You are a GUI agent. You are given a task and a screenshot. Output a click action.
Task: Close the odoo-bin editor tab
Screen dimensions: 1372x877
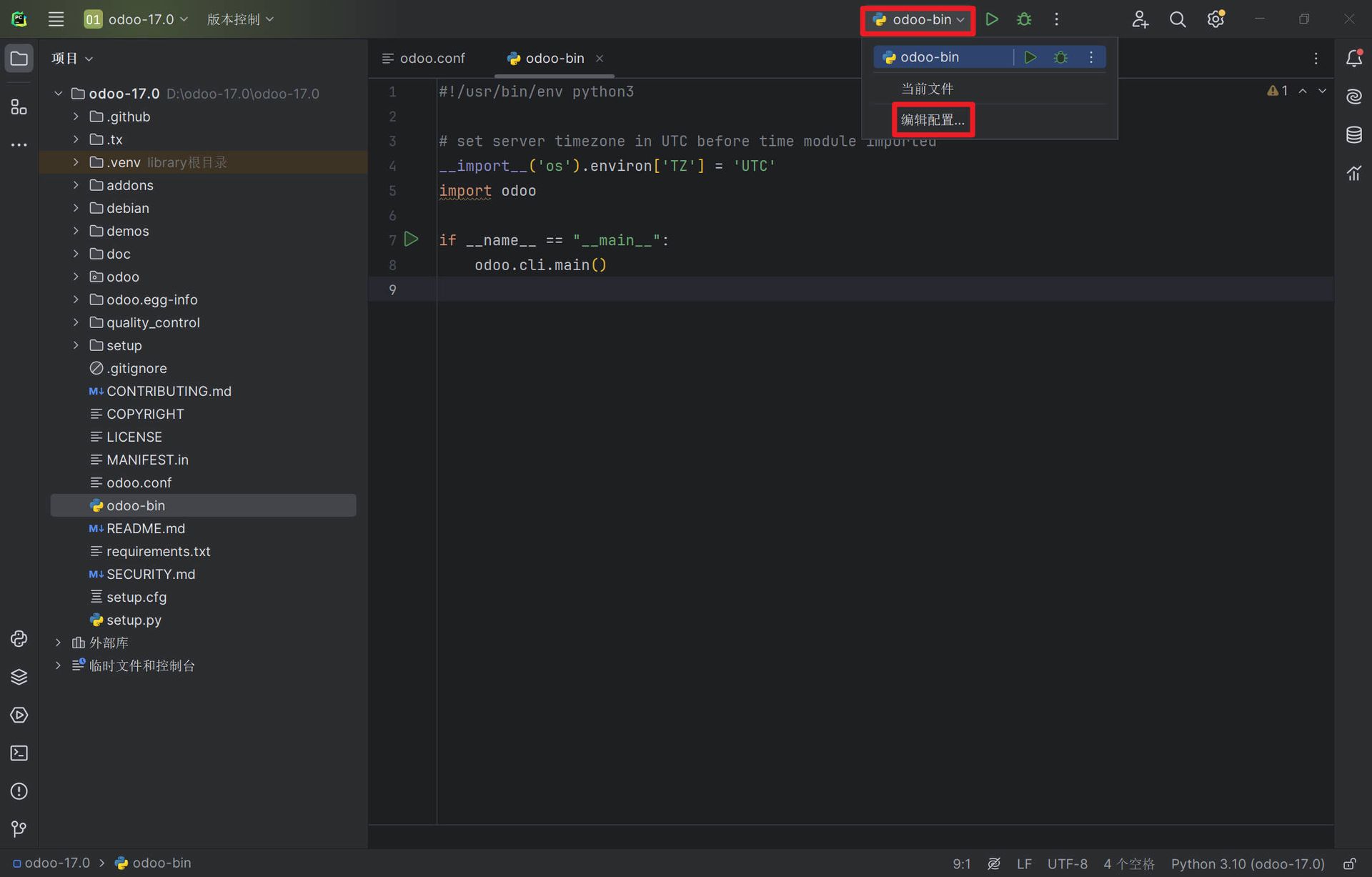600,59
